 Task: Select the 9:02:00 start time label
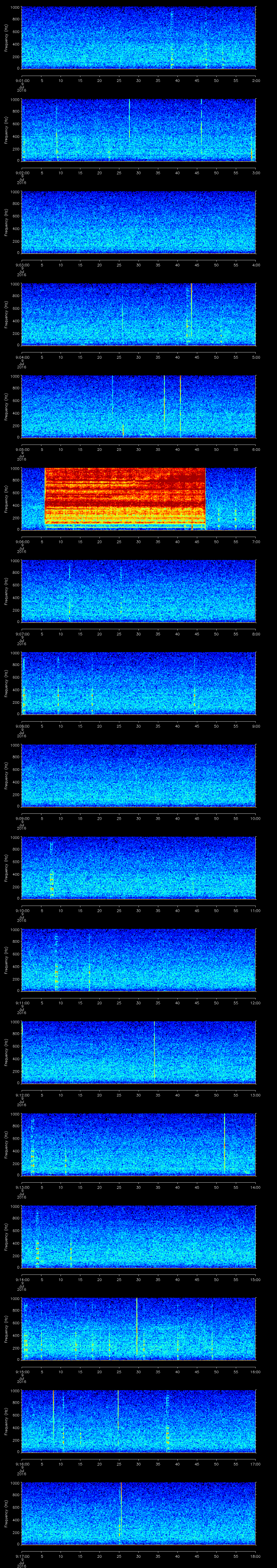click(22, 173)
